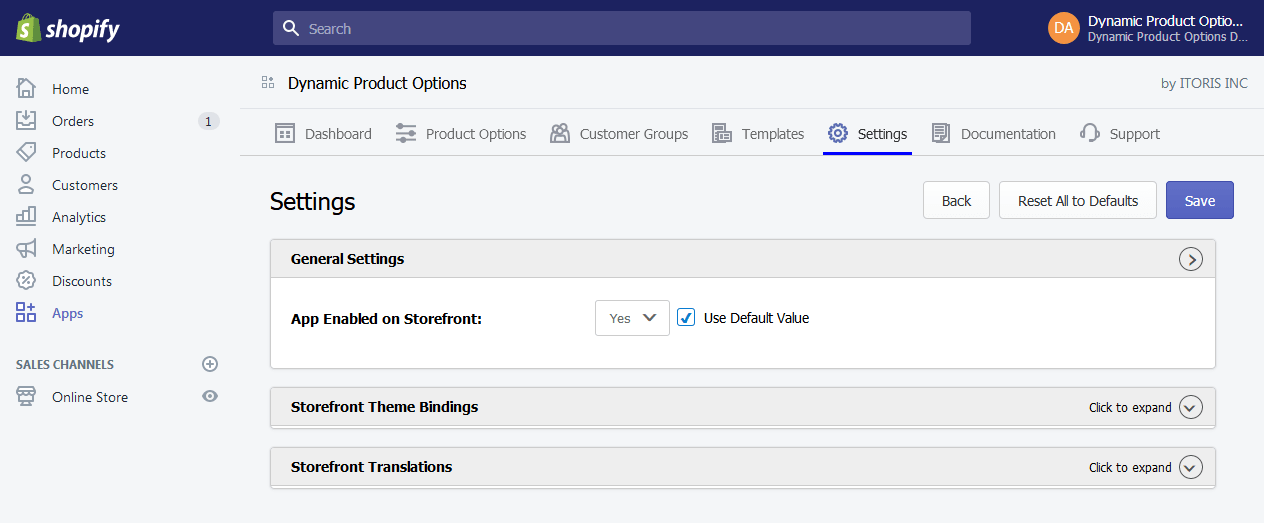The height and width of the screenshot is (523, 1264).
Task: Open Online Store sales channel
Action: [90, 396]
